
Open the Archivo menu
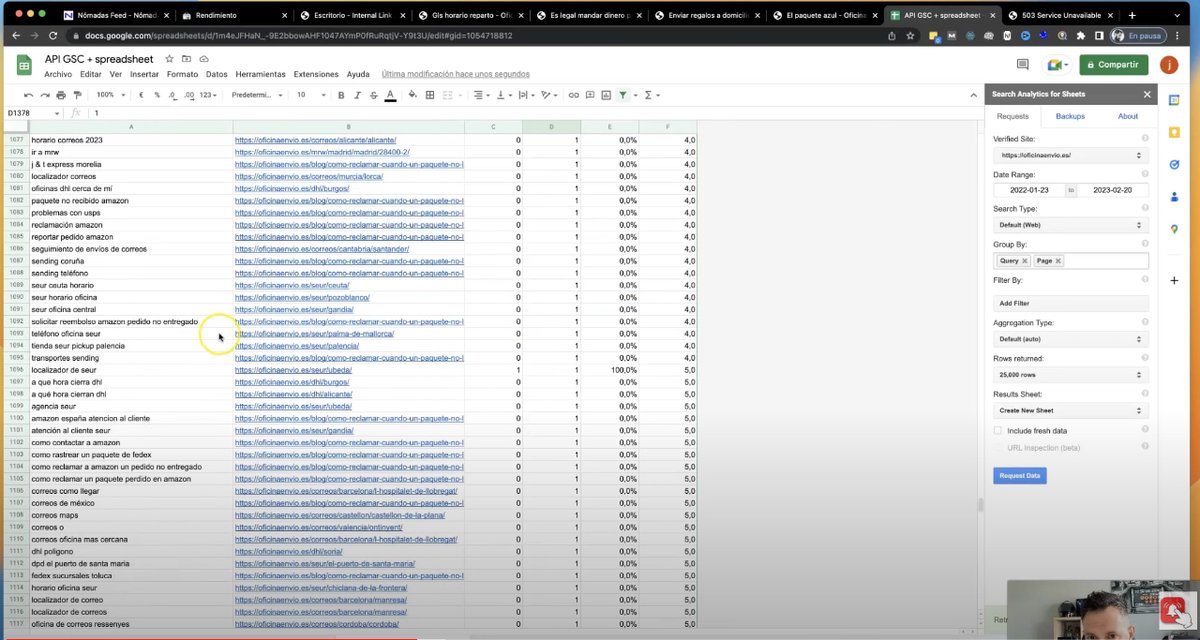[58, 74]
